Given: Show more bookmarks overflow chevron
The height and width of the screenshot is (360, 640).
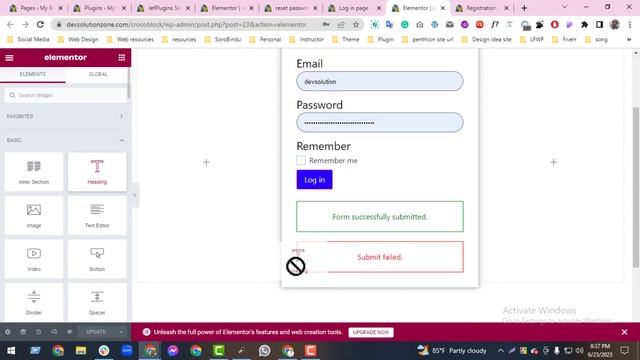Looking at the screenshot, I should click(x=629, y=40).
